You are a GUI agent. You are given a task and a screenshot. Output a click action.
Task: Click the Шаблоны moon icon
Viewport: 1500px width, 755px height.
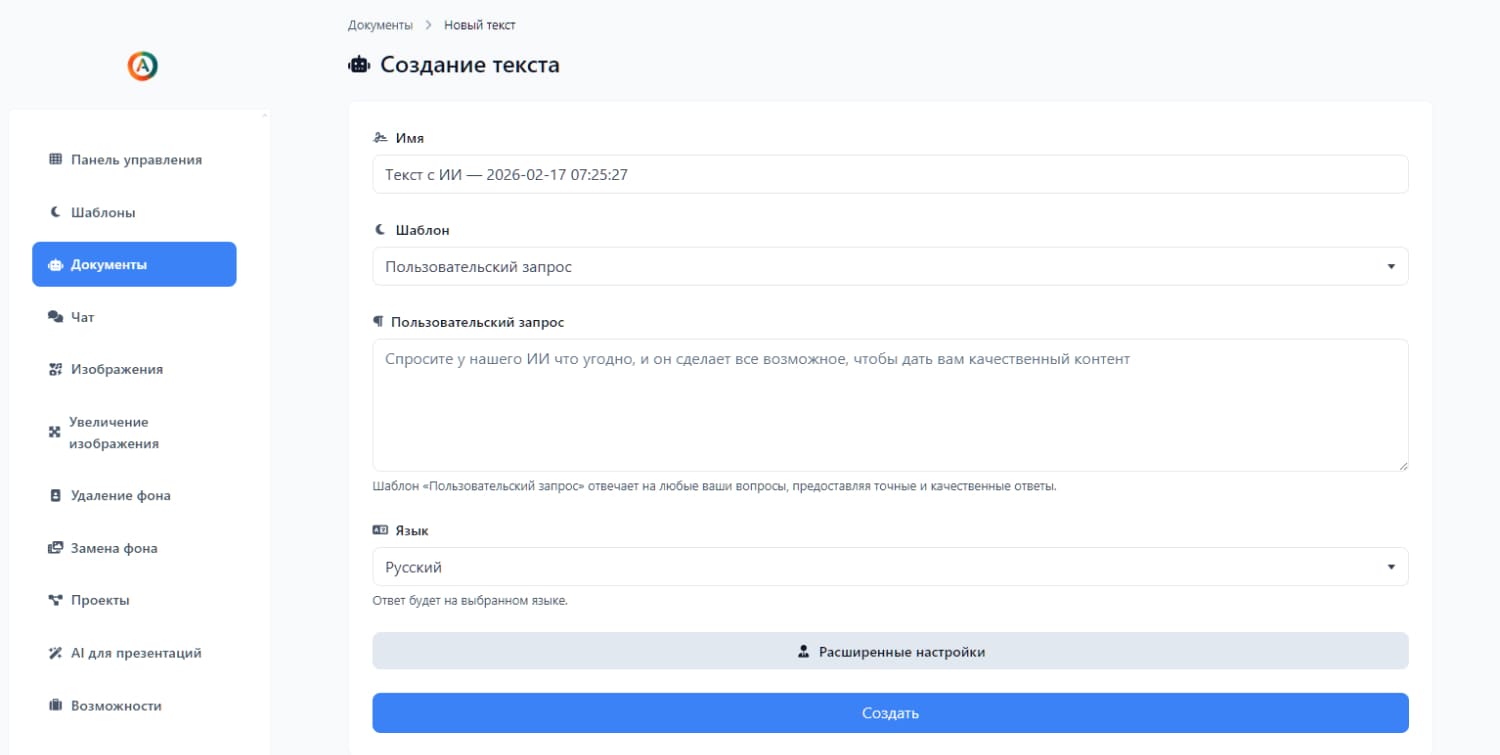tap(56, 212)
